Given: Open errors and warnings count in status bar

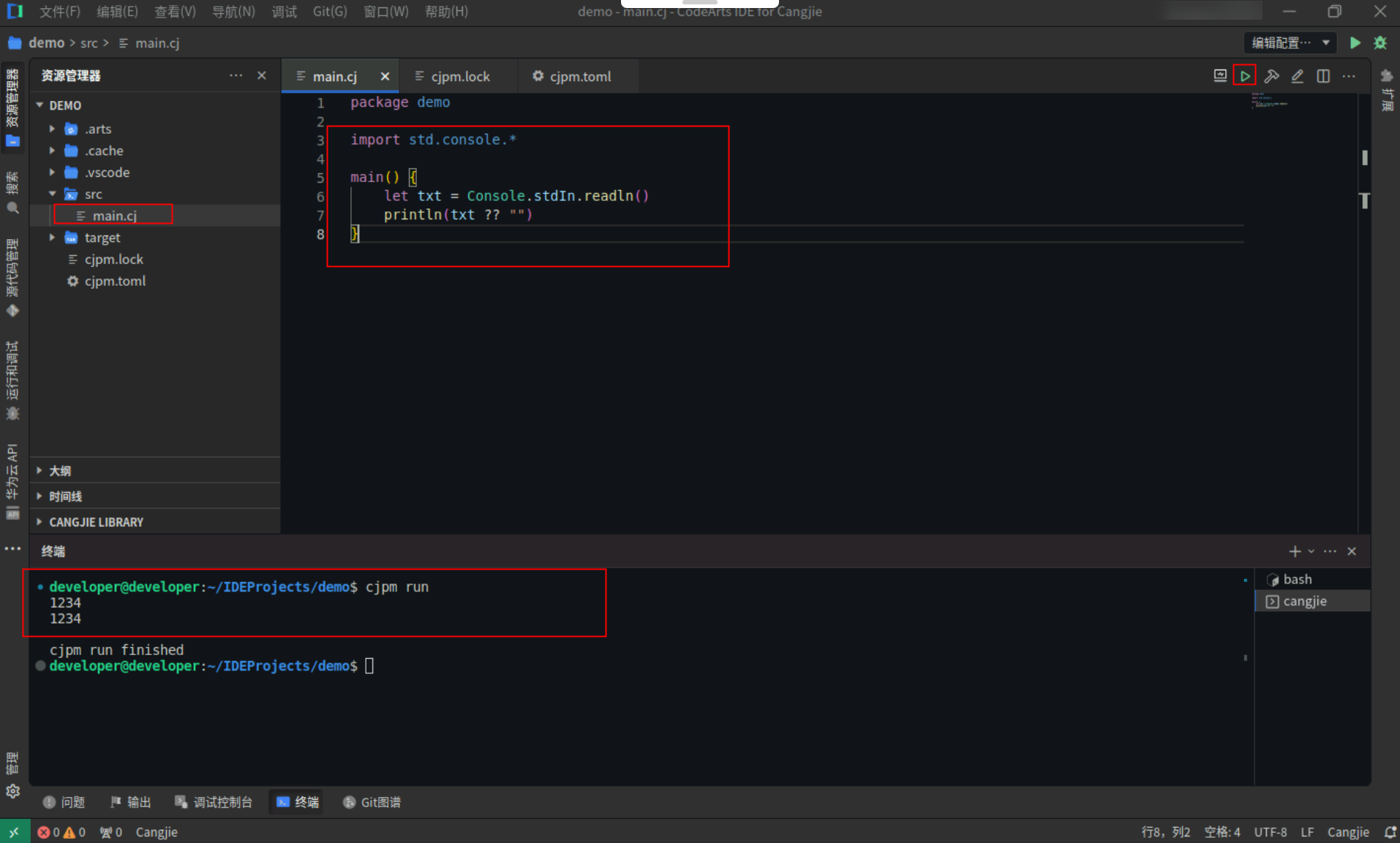Looking at the screenshot, I should point(61,832).
